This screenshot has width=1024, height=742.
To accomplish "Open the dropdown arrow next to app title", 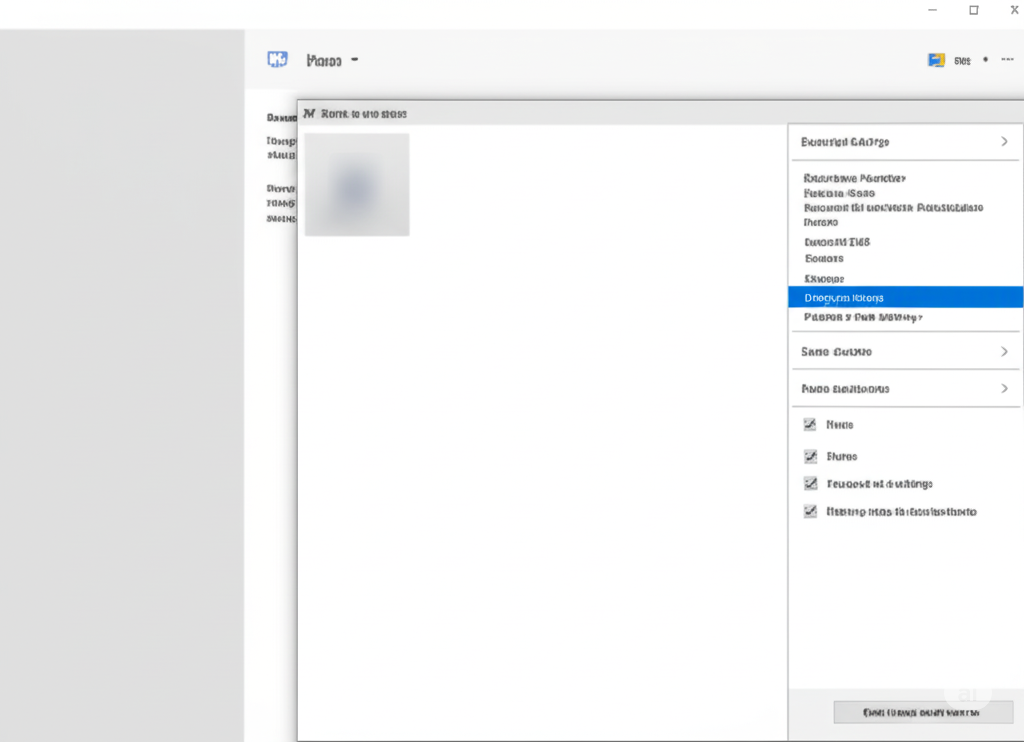I will tap(355, 59).
